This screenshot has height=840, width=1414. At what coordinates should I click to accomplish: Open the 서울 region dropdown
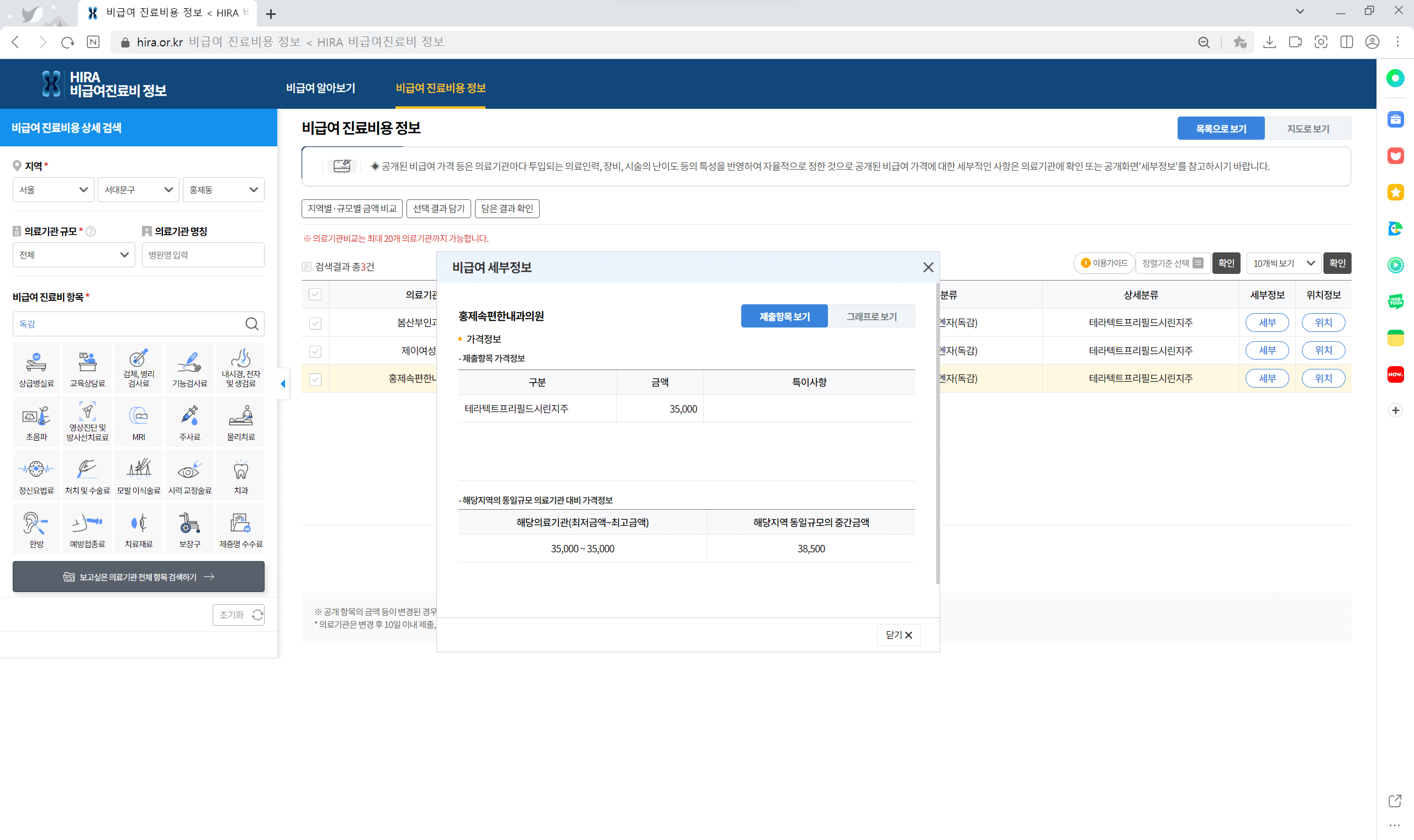(53, 189)
